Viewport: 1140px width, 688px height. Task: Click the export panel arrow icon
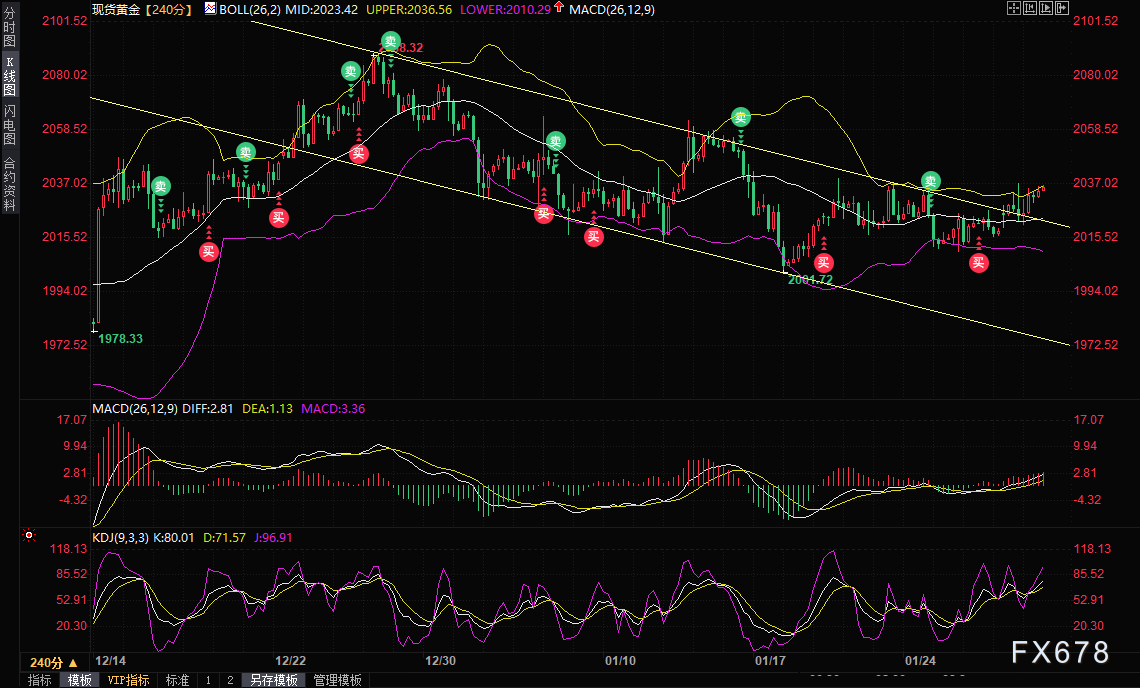(x=1061, y=8)
